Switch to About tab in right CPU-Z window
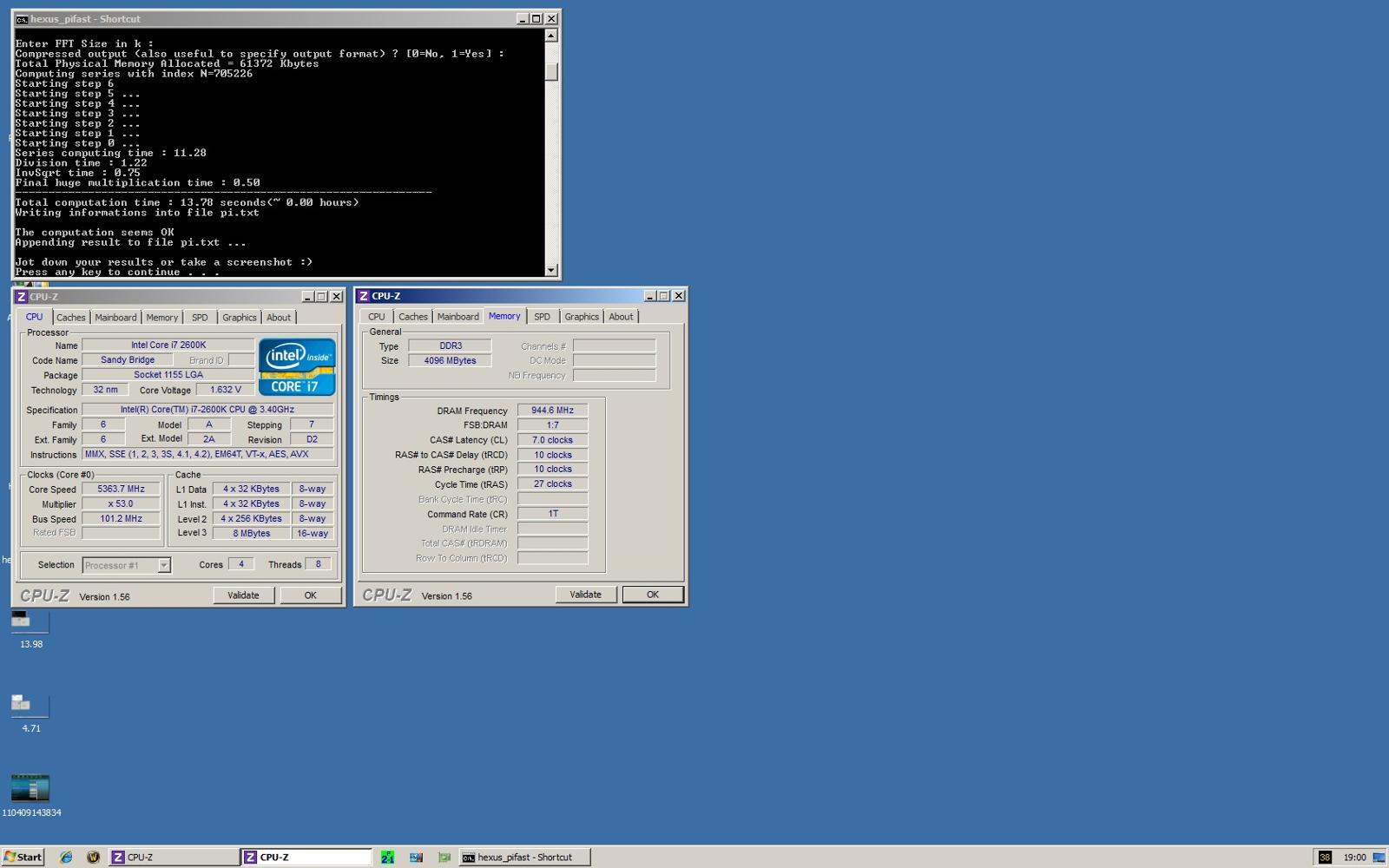 coord(621,317)
